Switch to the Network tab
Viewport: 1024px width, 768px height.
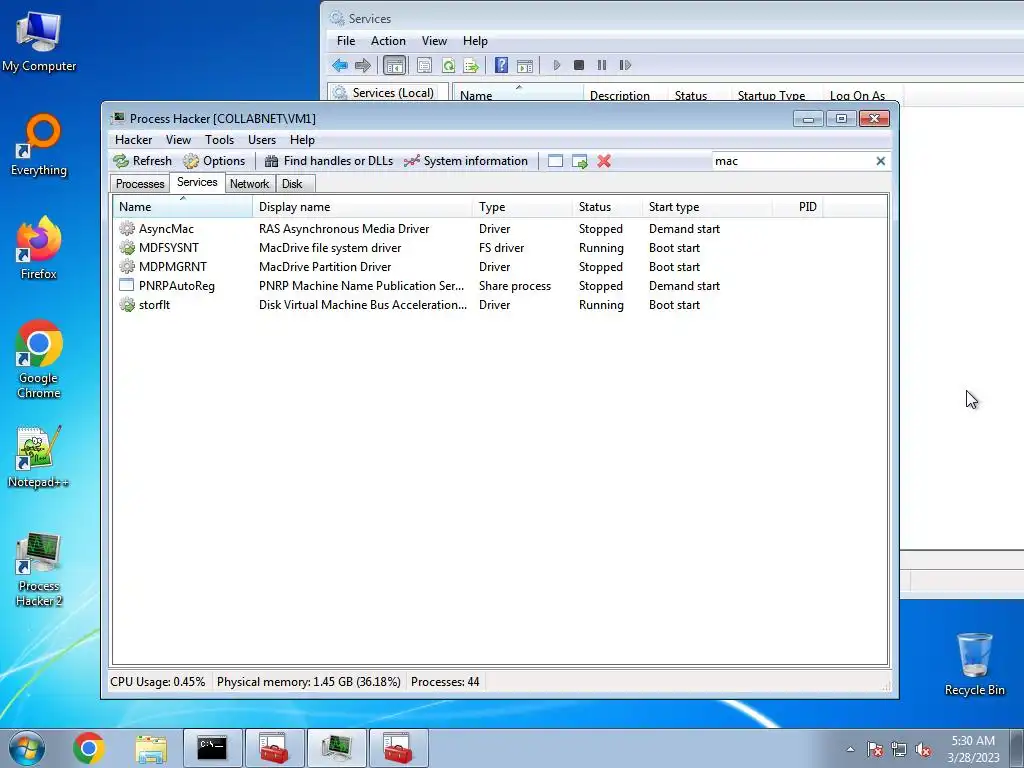(249, 184)
